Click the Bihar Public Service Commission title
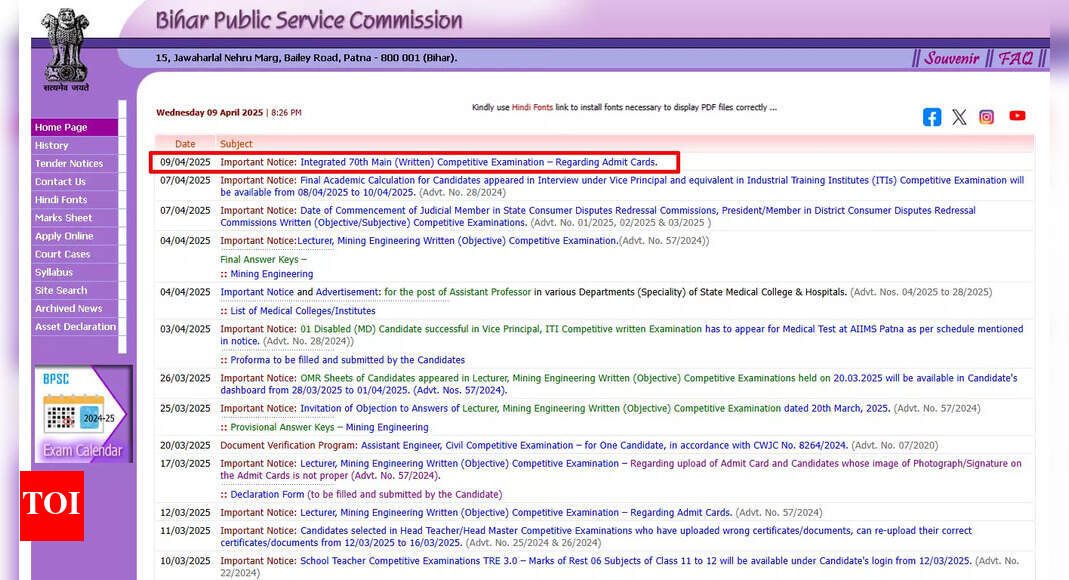Screen dimensions: 1069x580 (309, 20)
